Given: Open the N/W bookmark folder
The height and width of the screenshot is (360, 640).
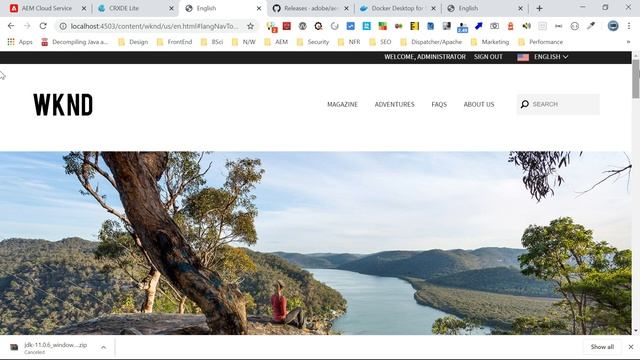Looking at the screenshot, I should coord(243,42).
